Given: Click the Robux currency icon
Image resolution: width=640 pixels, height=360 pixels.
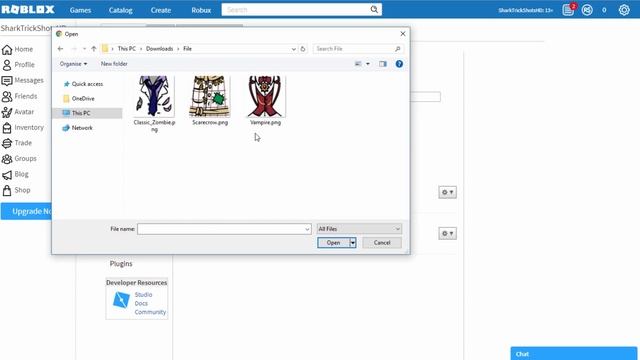Looking at the screenshot, I should pos(587,10).
